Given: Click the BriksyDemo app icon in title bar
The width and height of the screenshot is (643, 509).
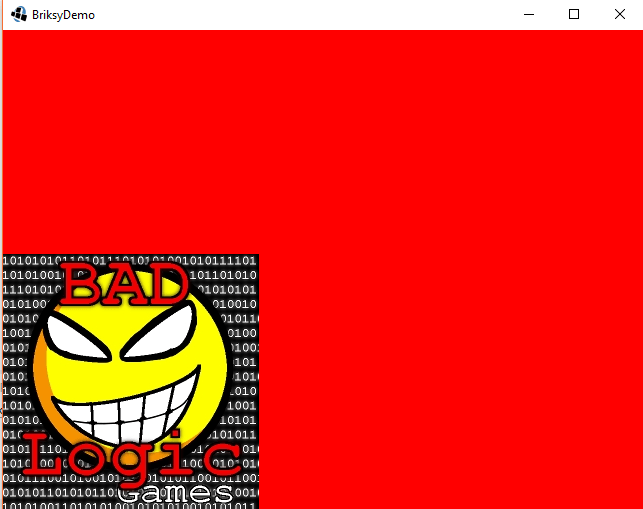Looking at the screenshot, I should pos(19,14).
